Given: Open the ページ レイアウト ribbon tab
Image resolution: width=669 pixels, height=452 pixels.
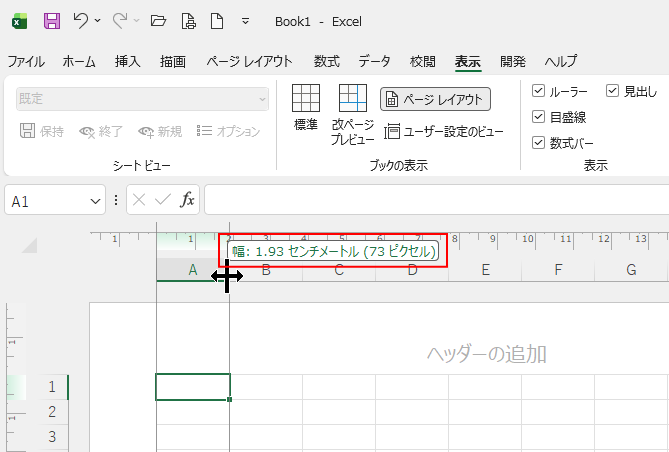Looking at the screenshot, I should [250, 61].
